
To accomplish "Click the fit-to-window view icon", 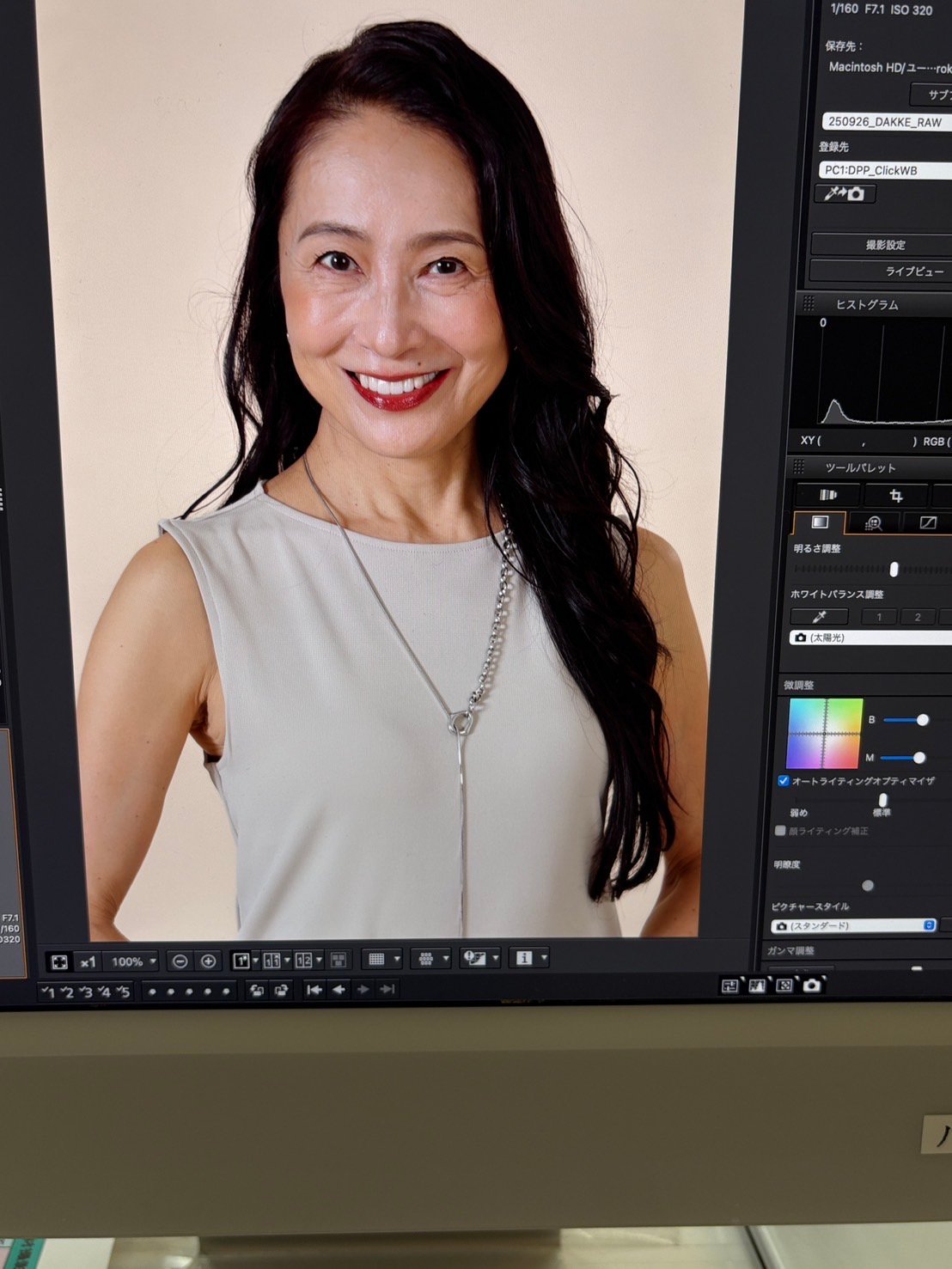I will point(59,961).
